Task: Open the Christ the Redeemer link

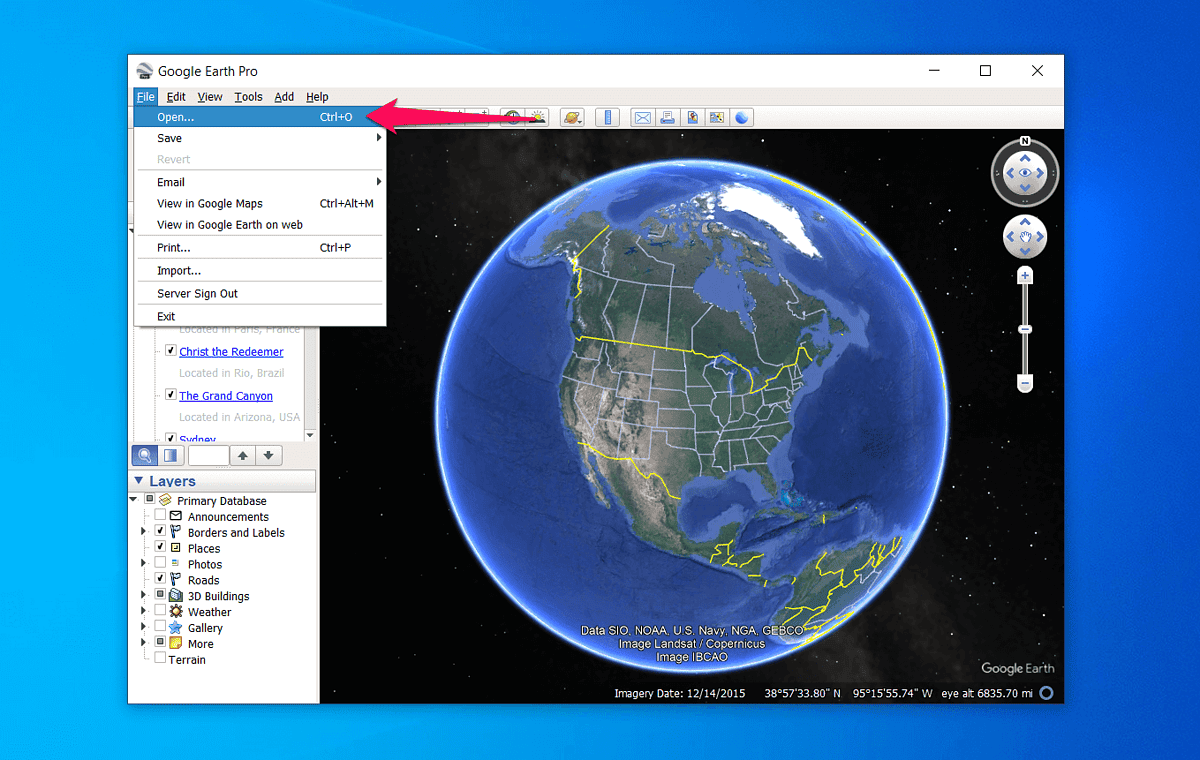Action: click(x=231, y=352)
